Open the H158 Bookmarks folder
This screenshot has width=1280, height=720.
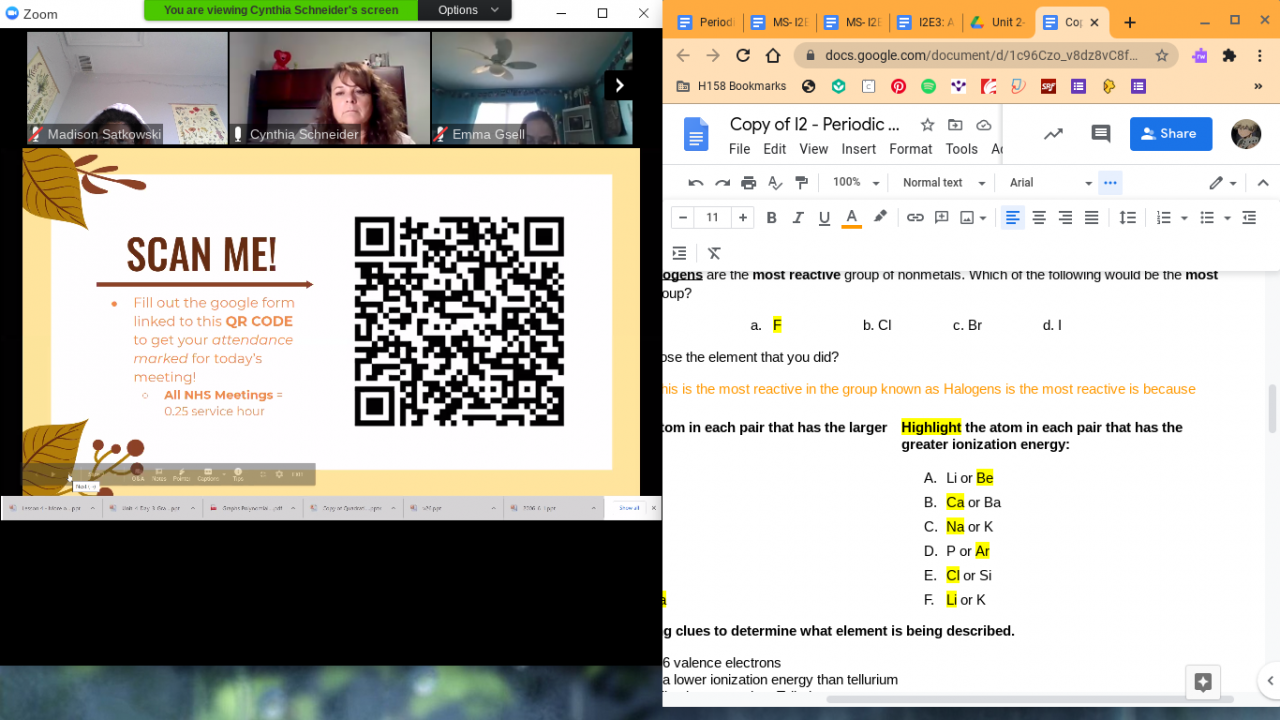click(732, 86)
